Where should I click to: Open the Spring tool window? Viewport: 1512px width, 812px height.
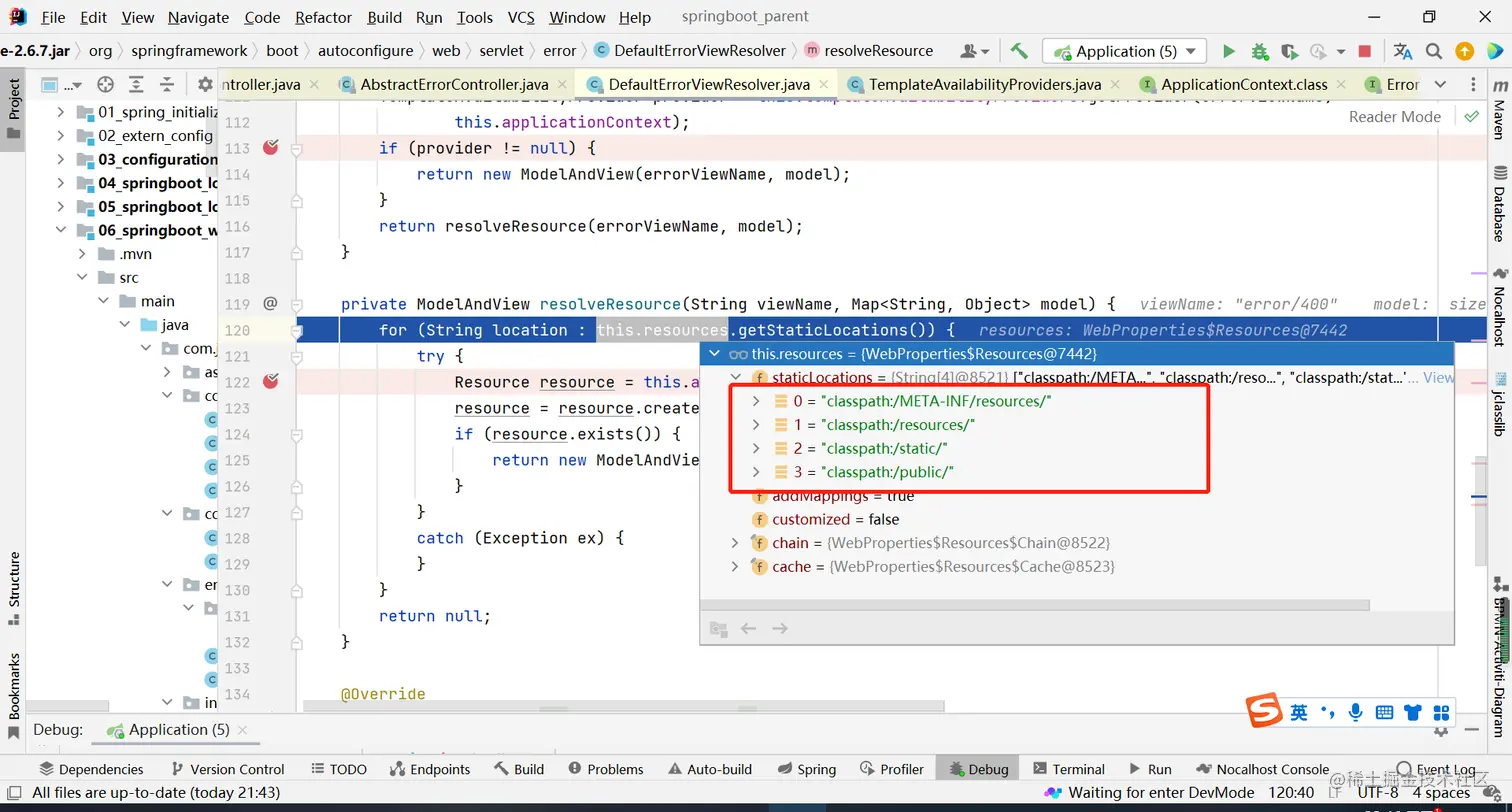click(806, 769)
